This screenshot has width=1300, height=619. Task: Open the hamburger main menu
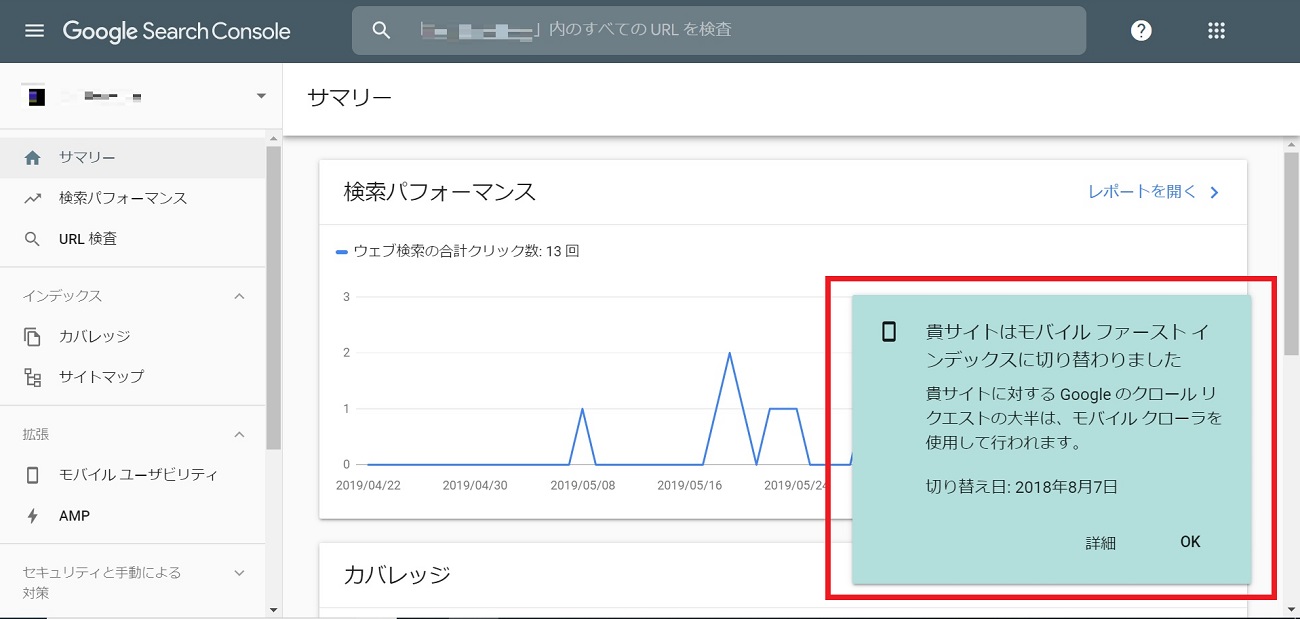[35, 31]
